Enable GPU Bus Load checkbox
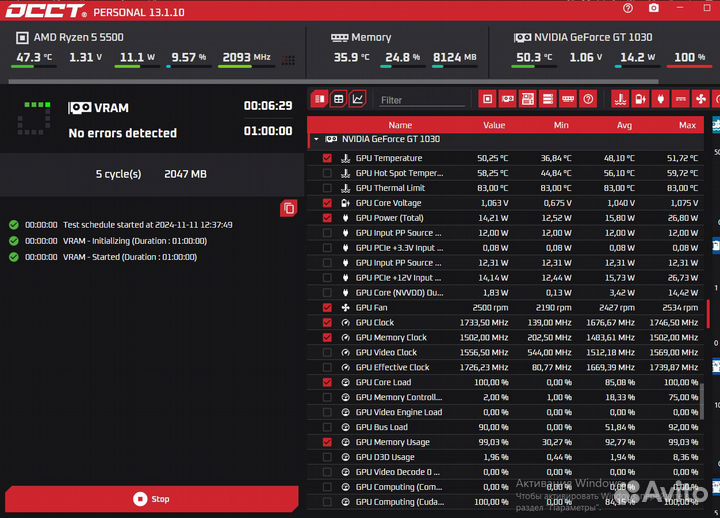The height and width of the screenshot is (518, 720). [x=327, y=427]
